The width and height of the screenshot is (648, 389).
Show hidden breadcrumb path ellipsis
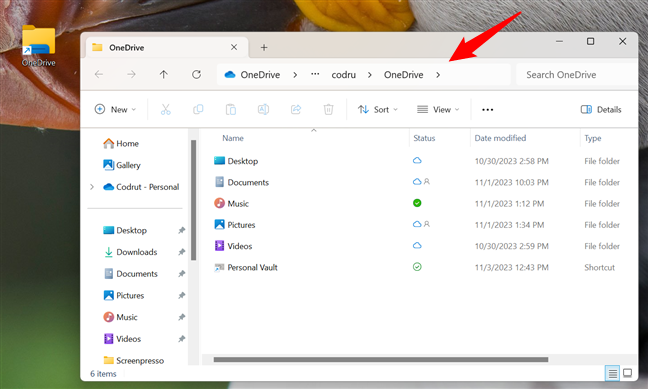(x=315, y=74)
